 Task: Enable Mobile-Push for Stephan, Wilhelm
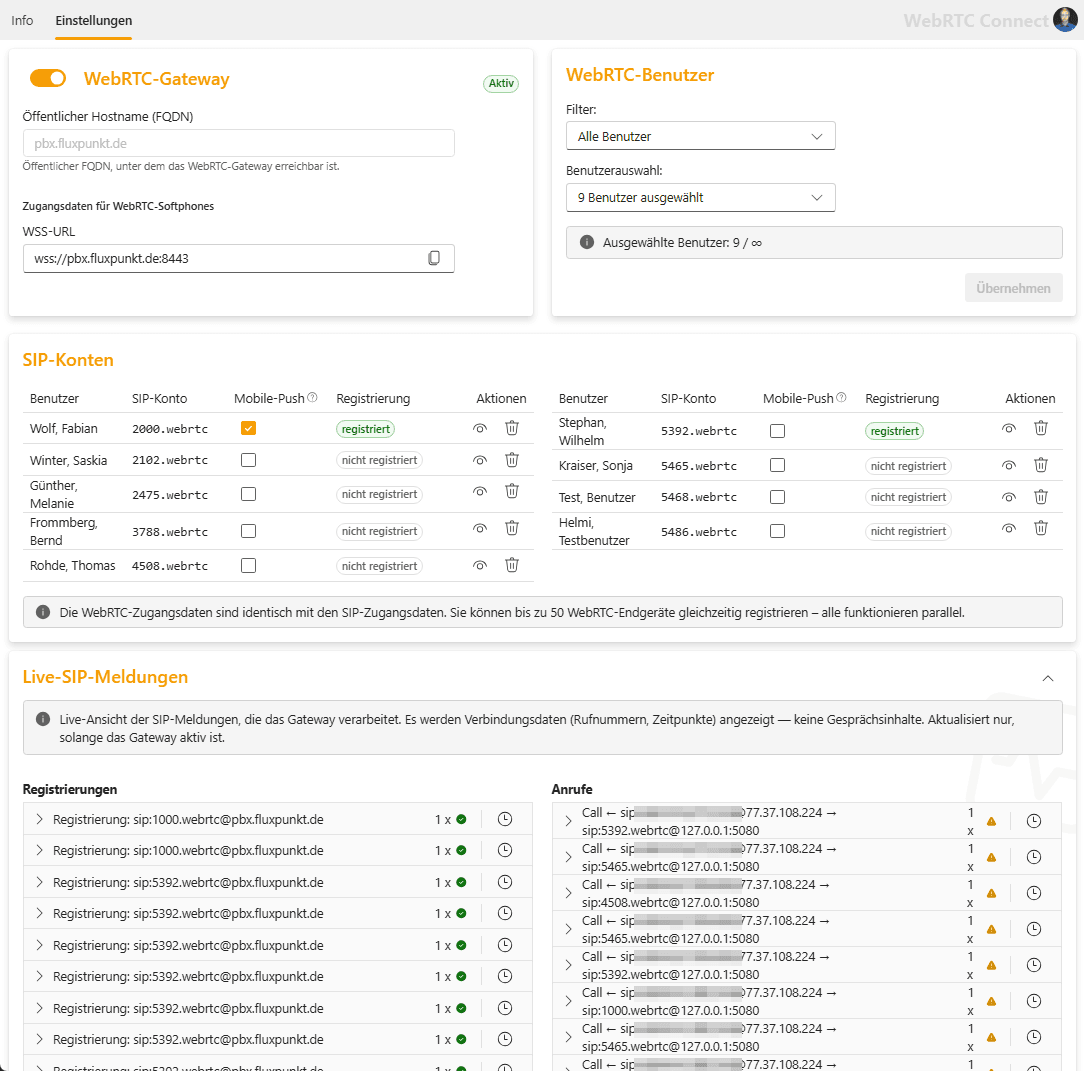click(x=777, y=431)
